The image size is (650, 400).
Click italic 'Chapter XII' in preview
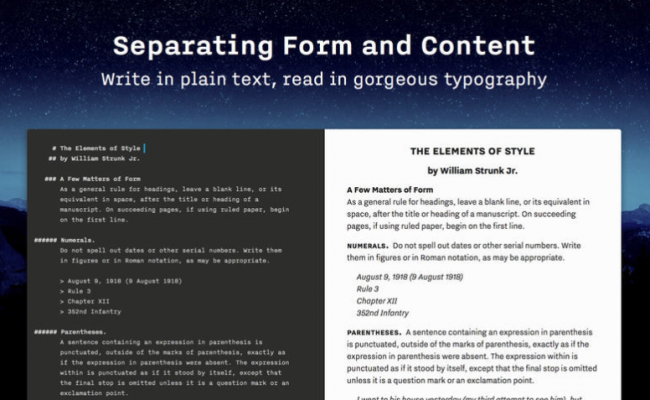377,301
